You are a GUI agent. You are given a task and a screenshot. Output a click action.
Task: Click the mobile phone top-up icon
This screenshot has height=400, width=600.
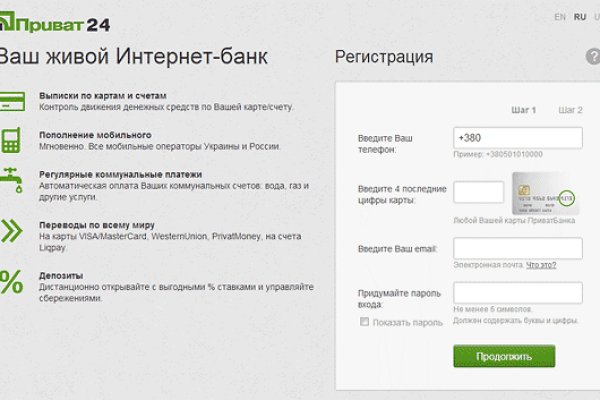[x=12, y=139]
